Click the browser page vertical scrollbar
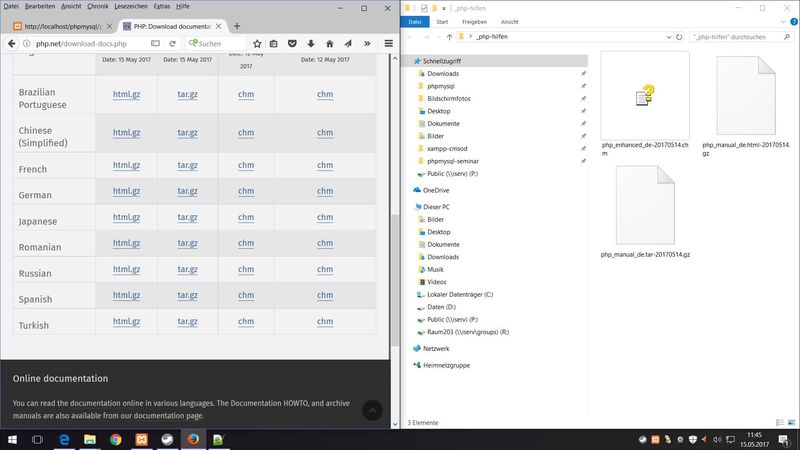This screenshot has height=450, width=800. (394, 200)
